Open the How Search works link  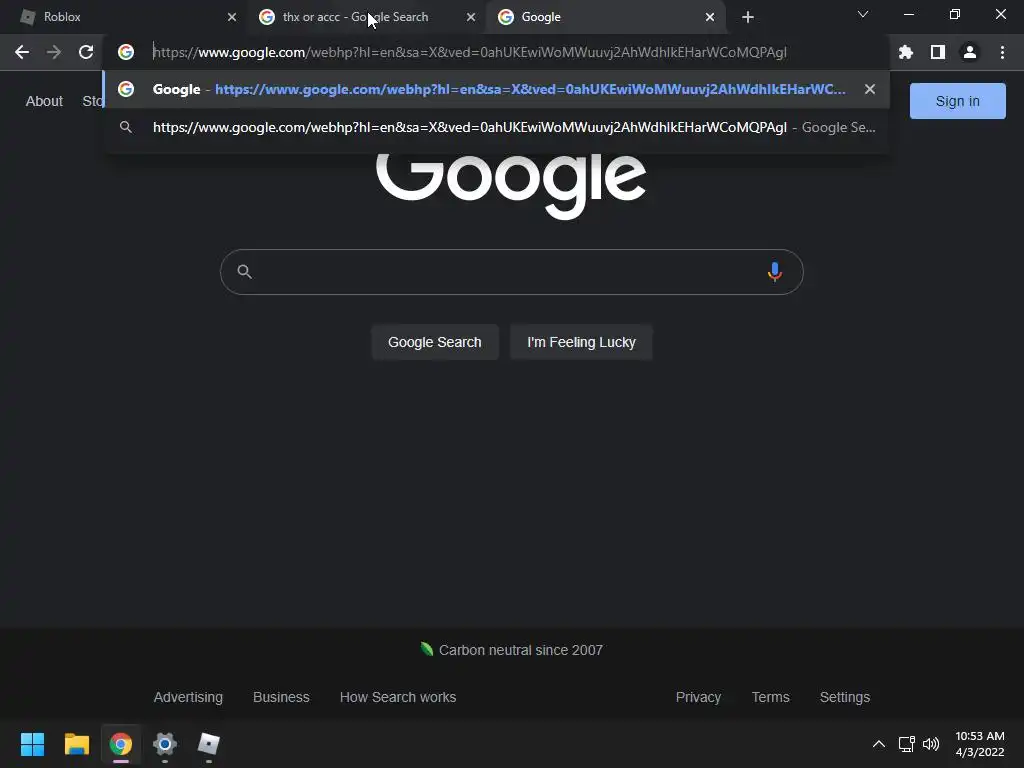point(398,697)
